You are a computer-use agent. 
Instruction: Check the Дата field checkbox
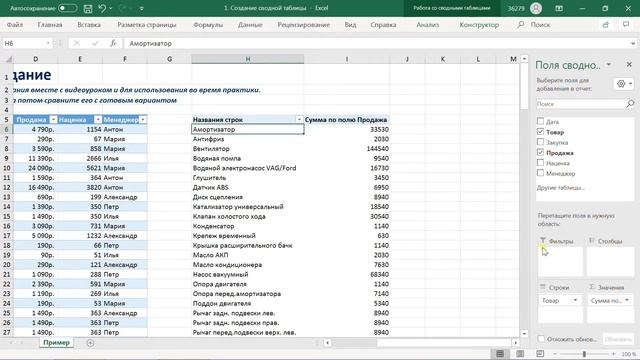(x=540, y=121)
